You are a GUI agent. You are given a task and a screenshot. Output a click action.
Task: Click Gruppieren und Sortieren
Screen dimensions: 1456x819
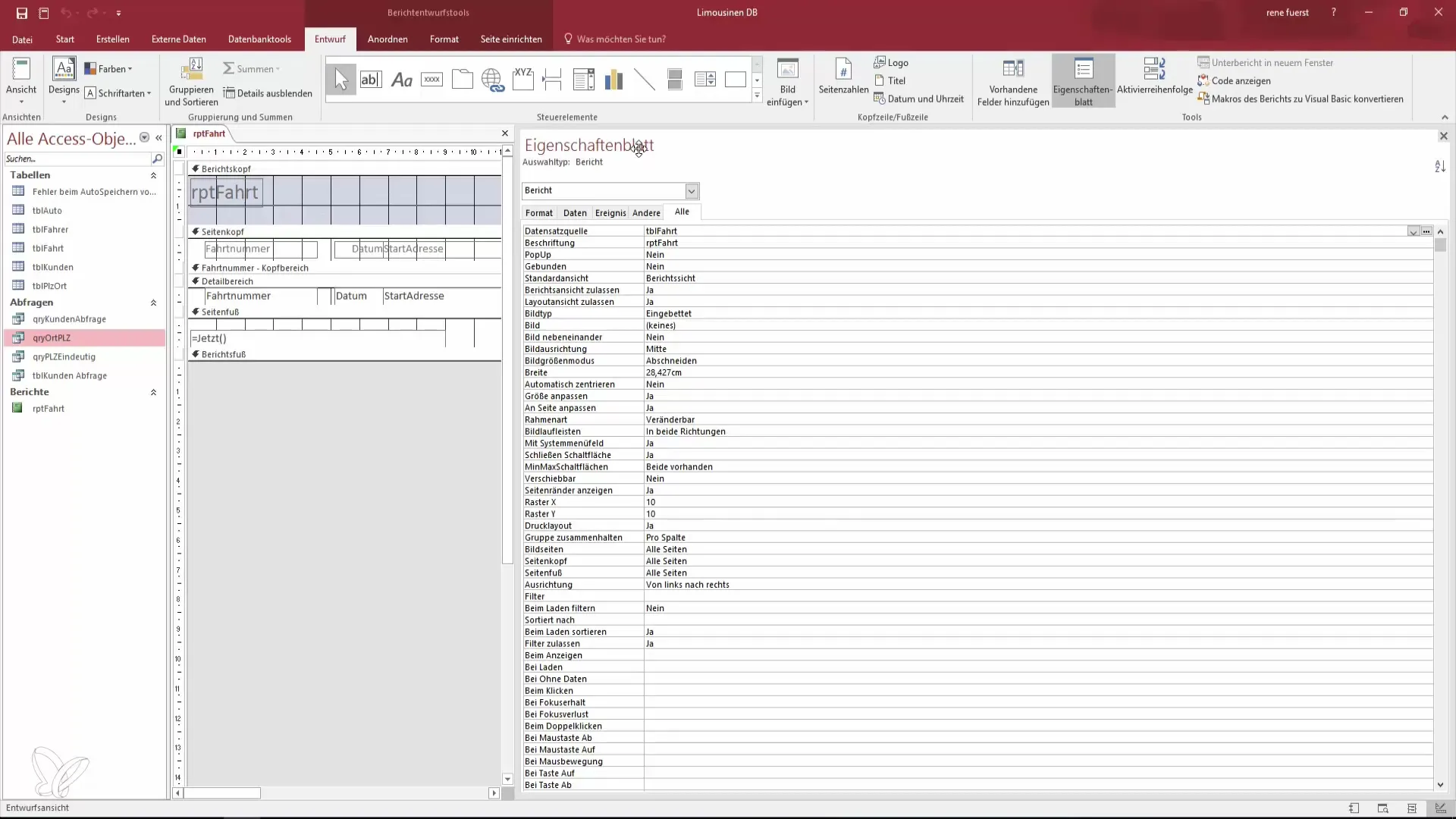[191, 82]
